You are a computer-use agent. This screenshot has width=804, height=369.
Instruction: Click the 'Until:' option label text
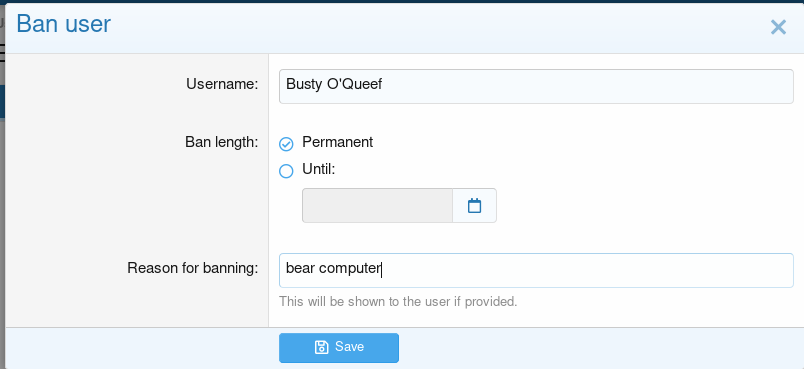tap(318, 169)
